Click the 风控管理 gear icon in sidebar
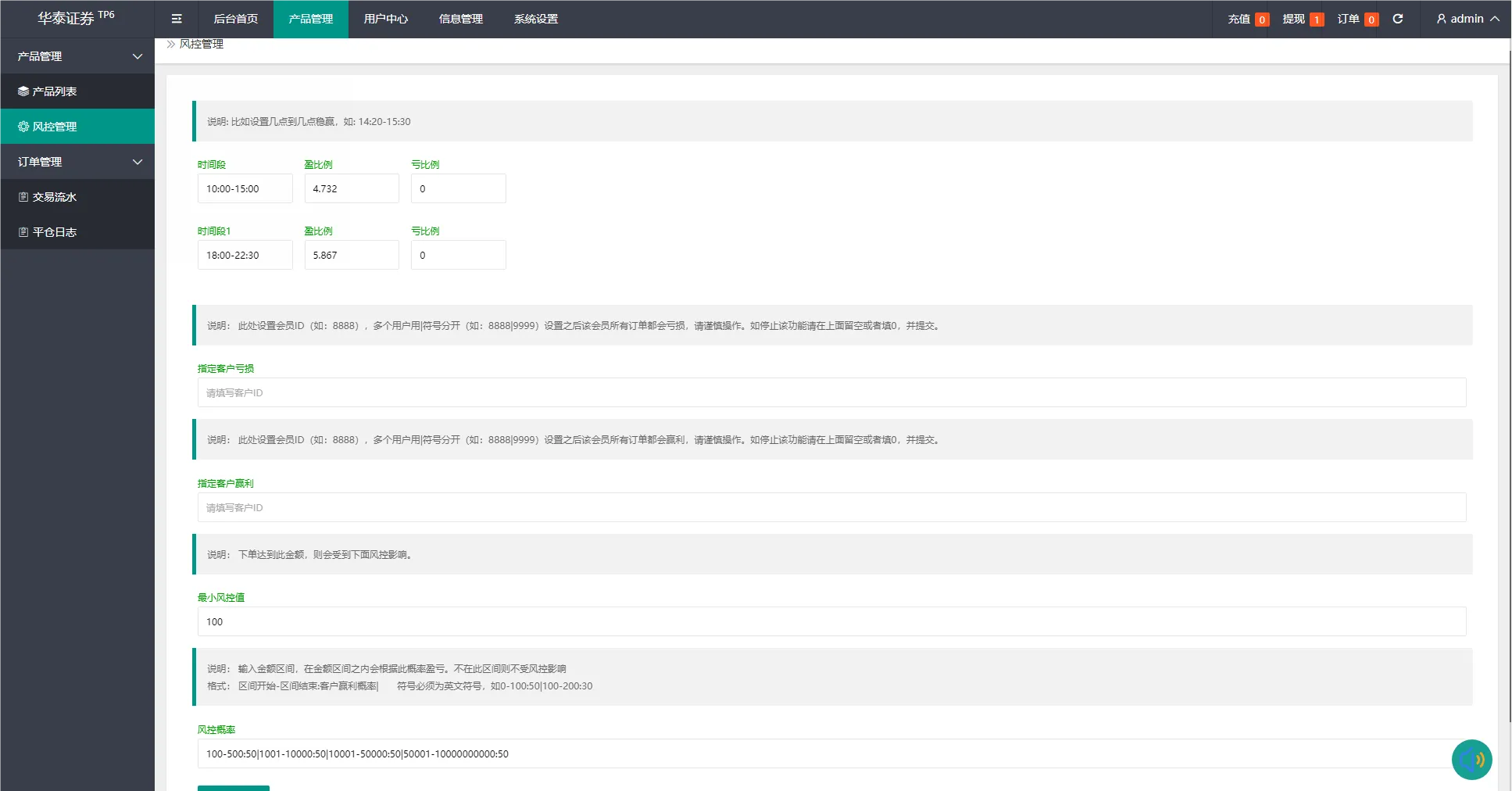The height and width of the screenshot is (791, 1512). [23, 127]
